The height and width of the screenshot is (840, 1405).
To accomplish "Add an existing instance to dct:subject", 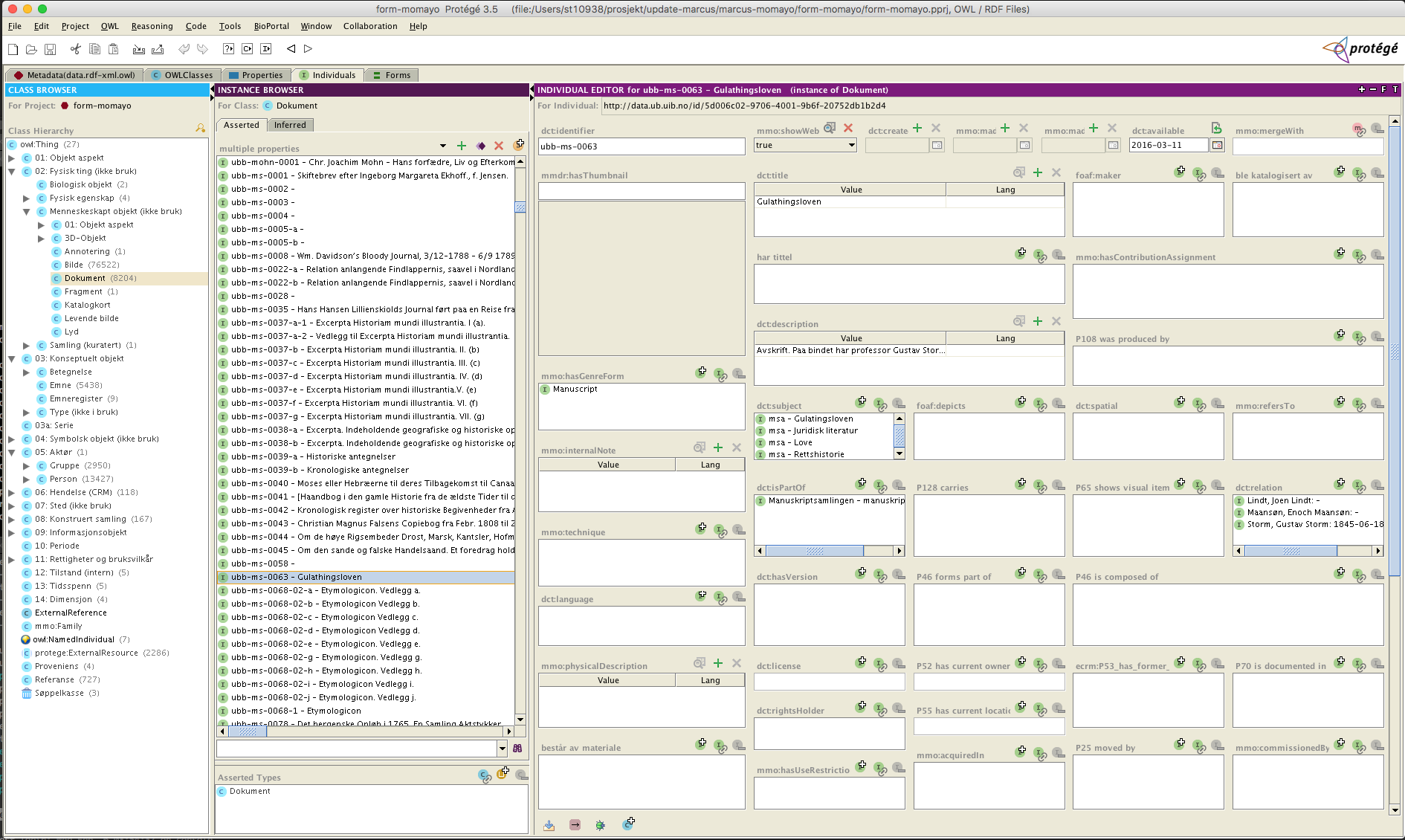I will click(880, 404).
